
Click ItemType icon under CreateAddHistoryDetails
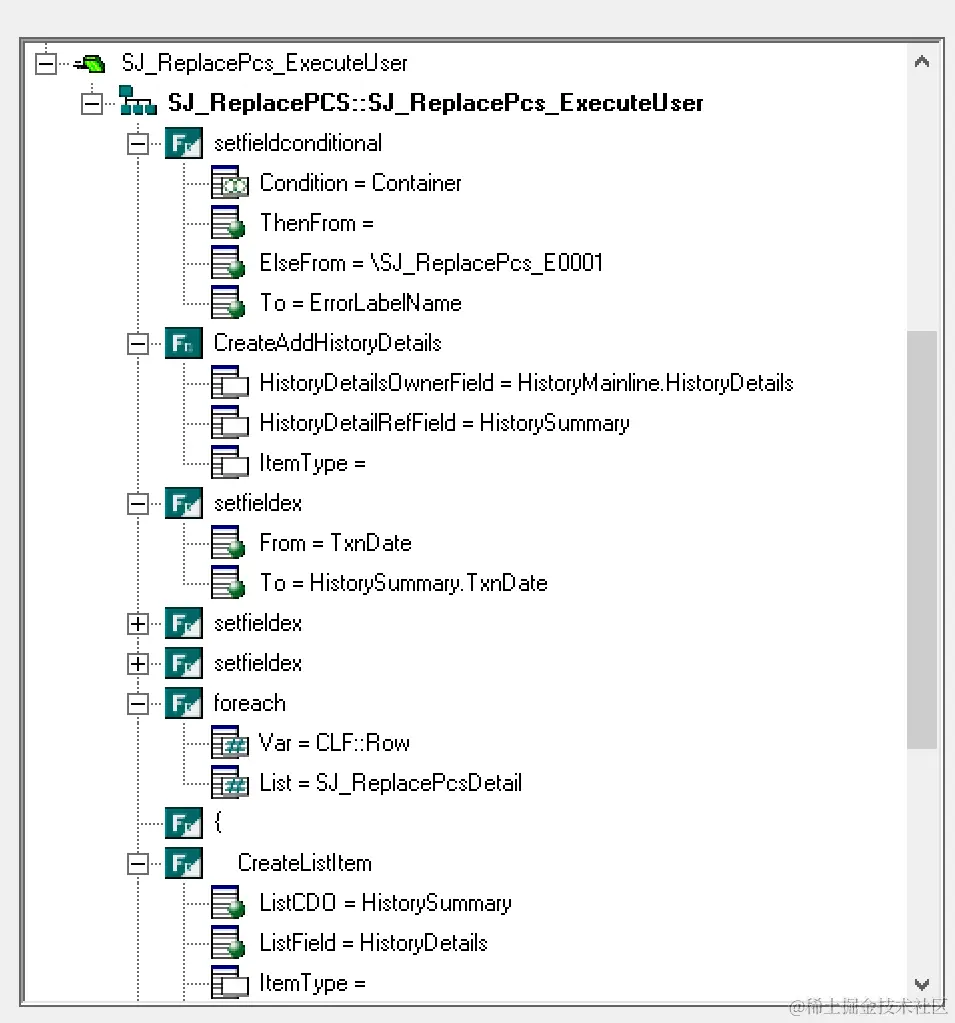[230, 462]
